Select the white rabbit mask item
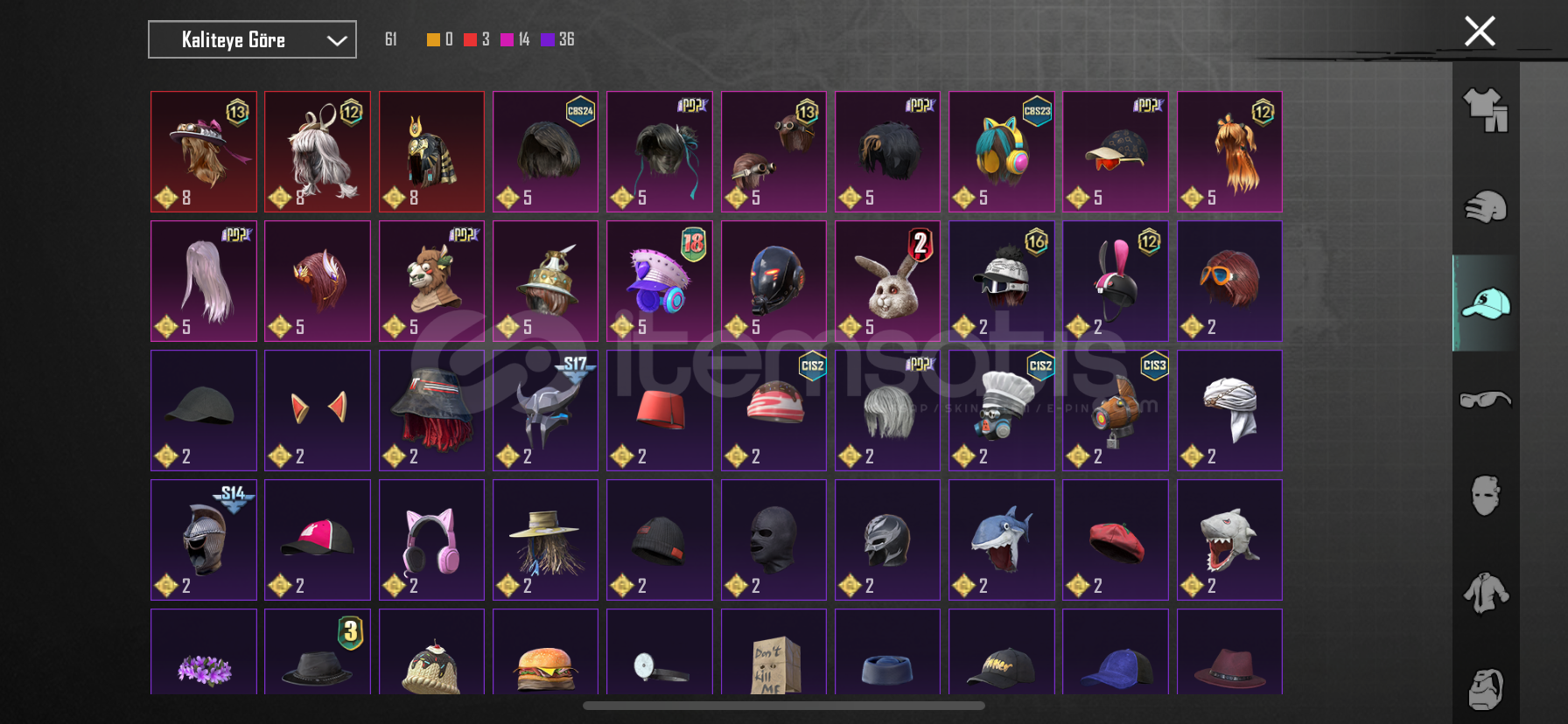The height and width of the screenshot is (724, 1568). coord(887,281)
